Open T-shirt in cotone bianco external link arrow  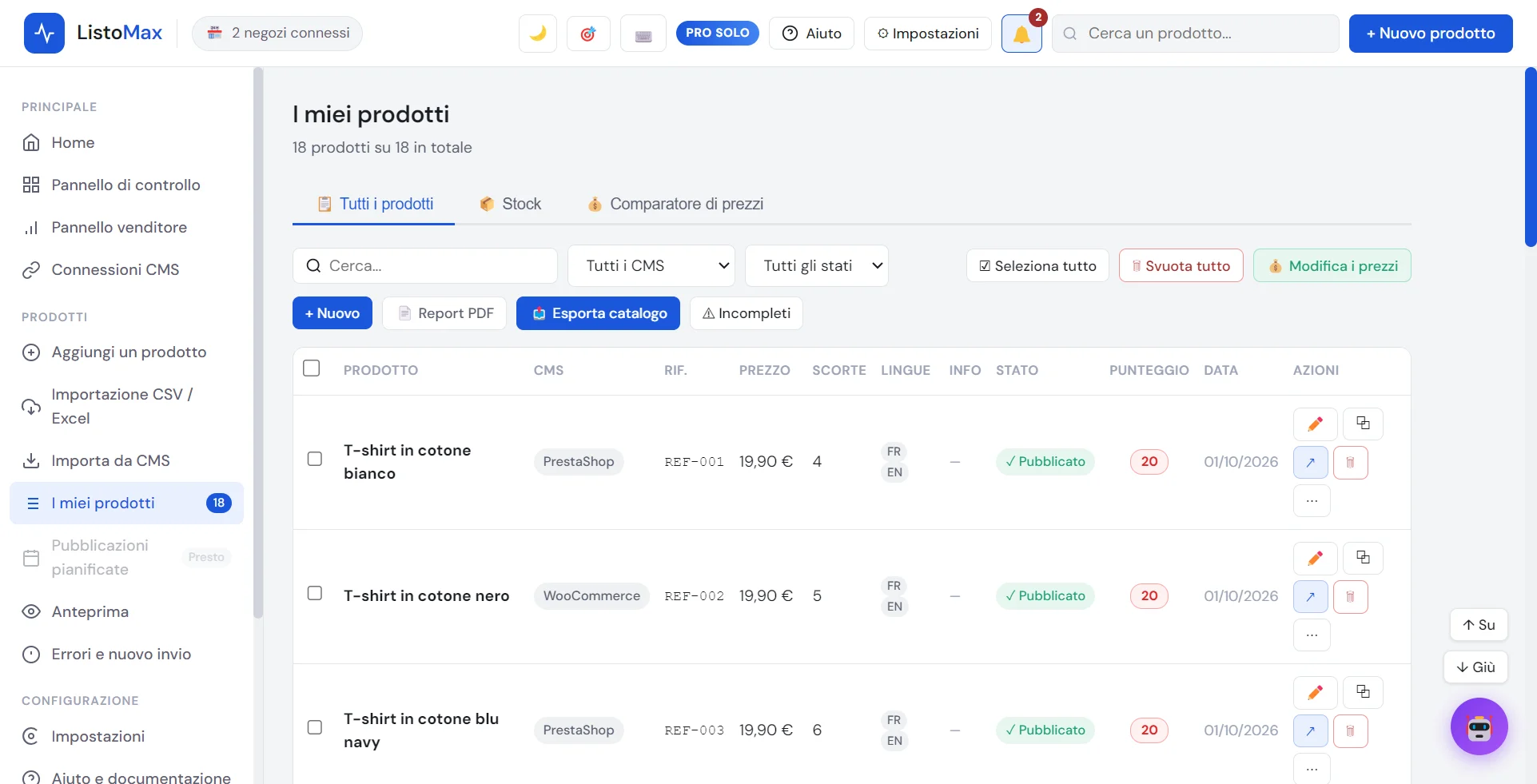(1311, 462)
